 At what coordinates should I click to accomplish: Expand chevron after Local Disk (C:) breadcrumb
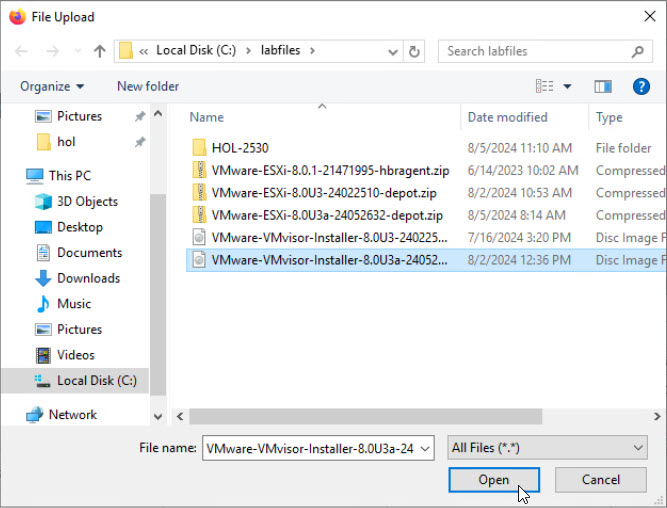tap(248, 51)
